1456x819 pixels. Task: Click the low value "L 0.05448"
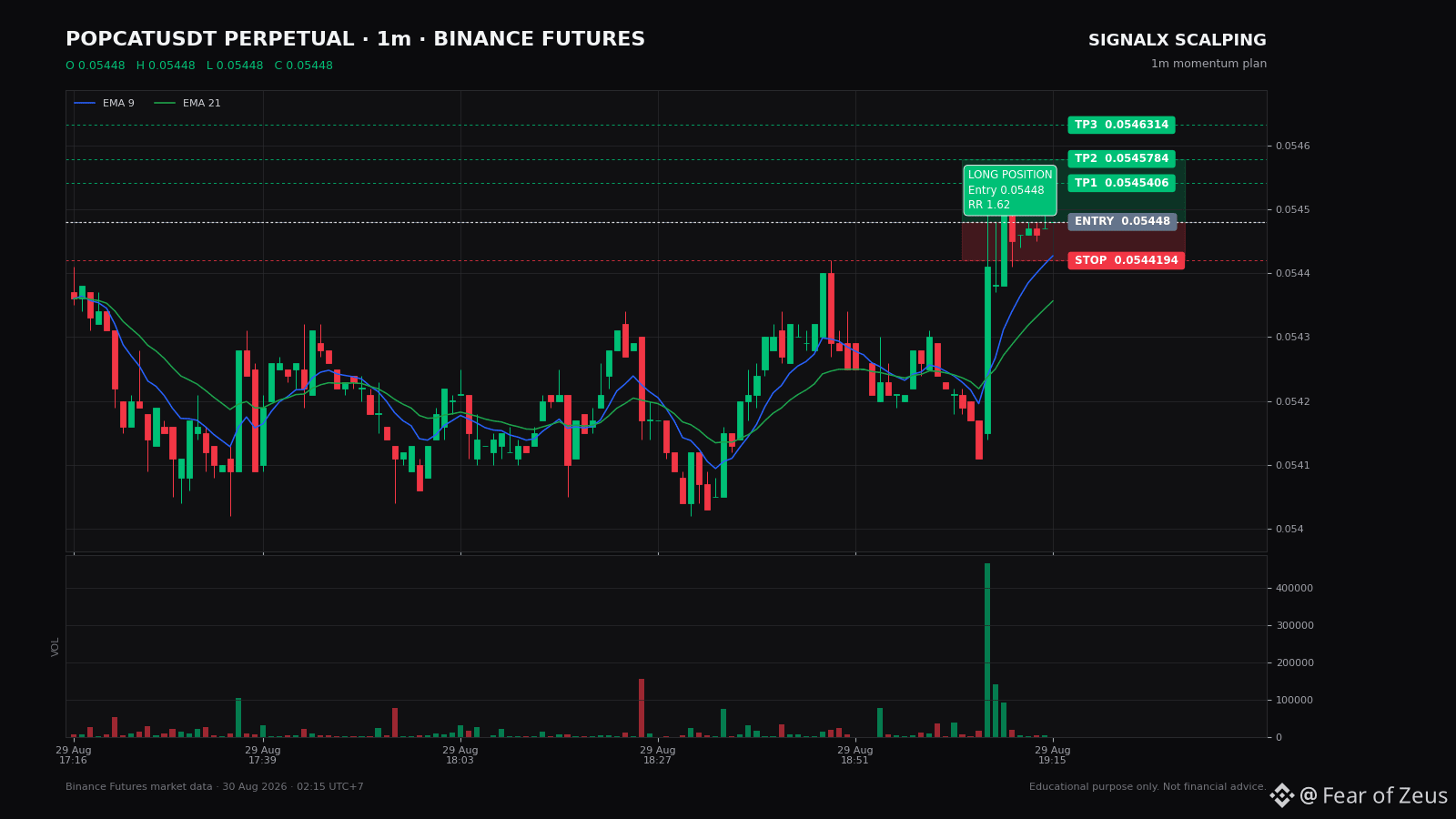coord(235,66)
